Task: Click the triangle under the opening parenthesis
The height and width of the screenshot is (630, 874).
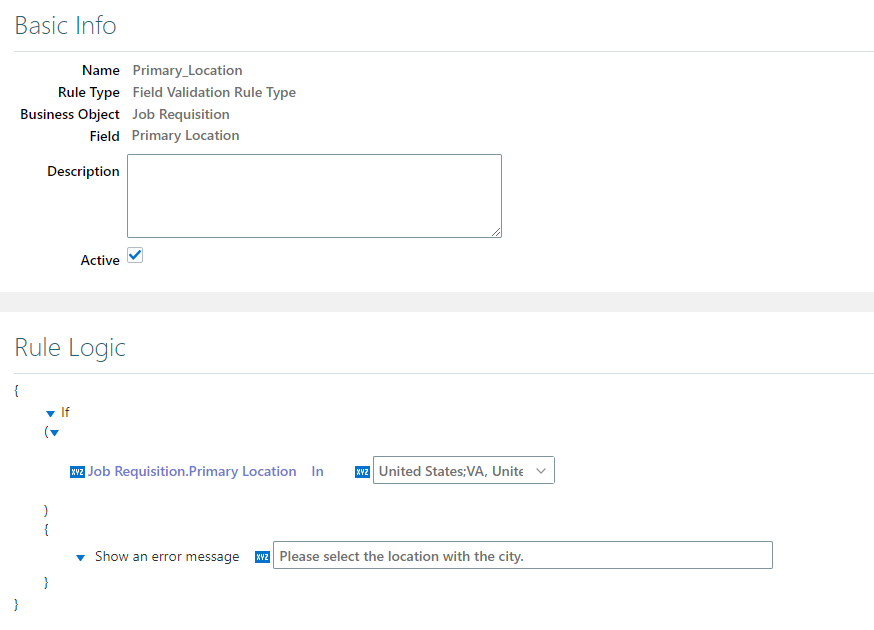Action: (53, 433)
